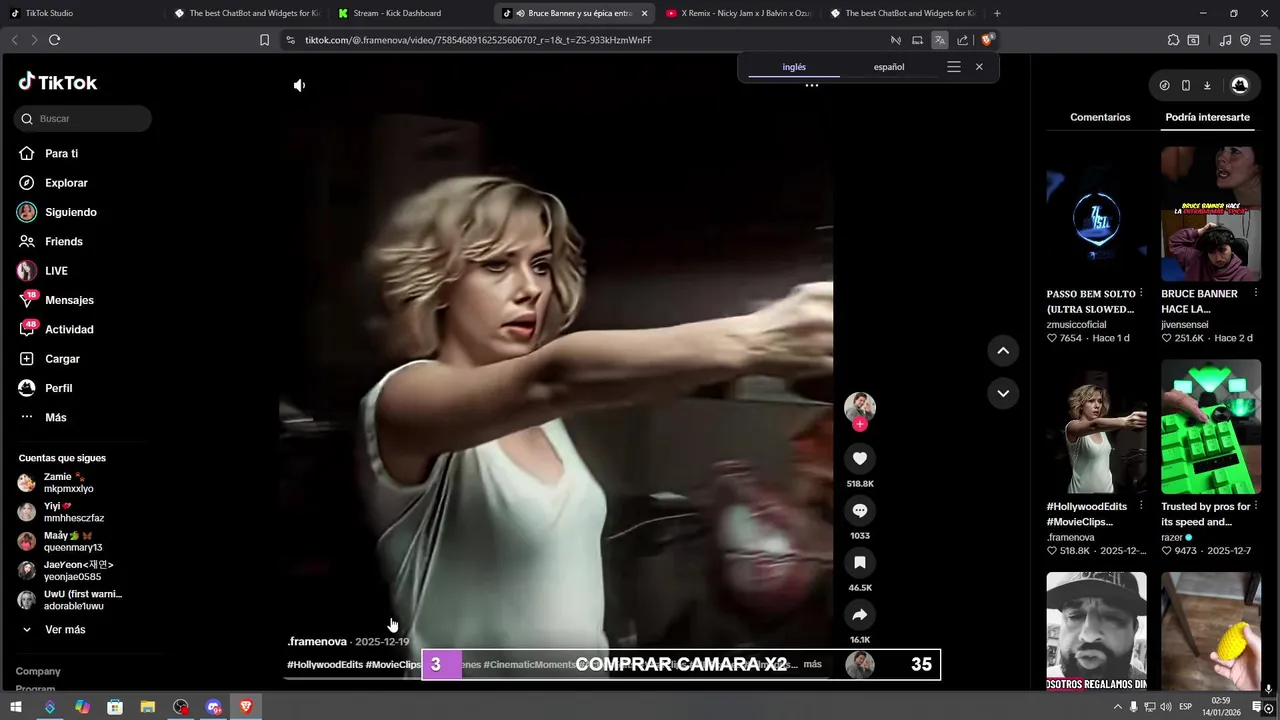Screen dimensions: 1280x720
Task: Go to the previous video with up arrow
Action: tap(1003, 350)
